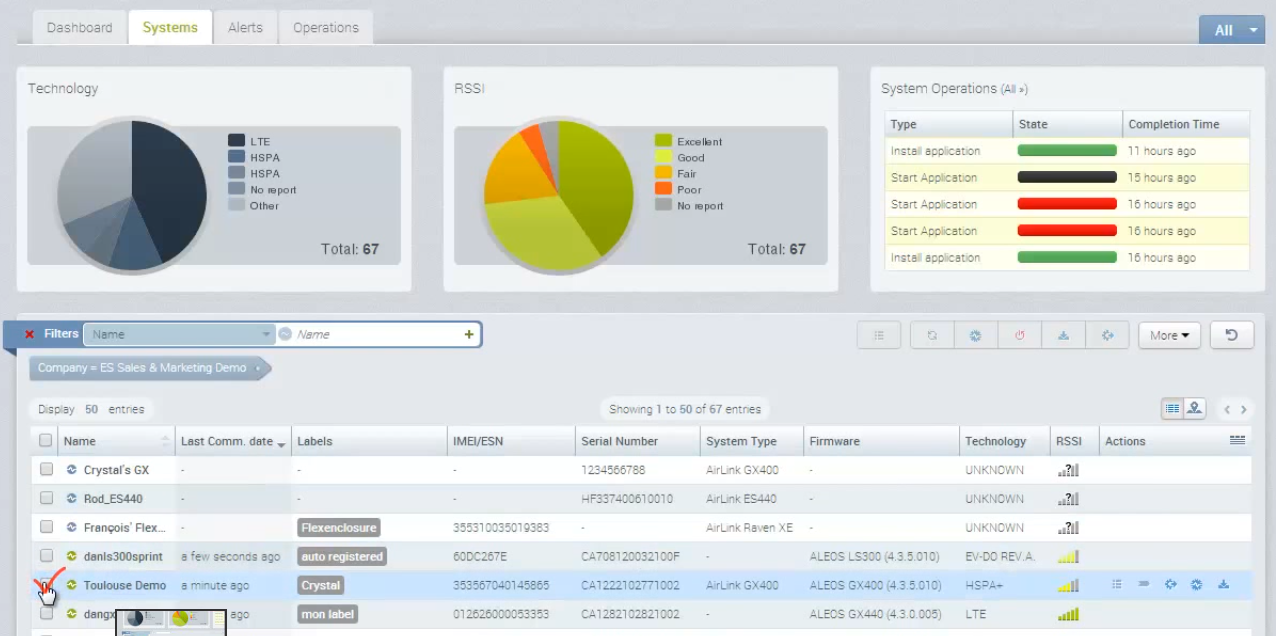
Task: Open column chooser icon in Actions header
Action: 1237,440
